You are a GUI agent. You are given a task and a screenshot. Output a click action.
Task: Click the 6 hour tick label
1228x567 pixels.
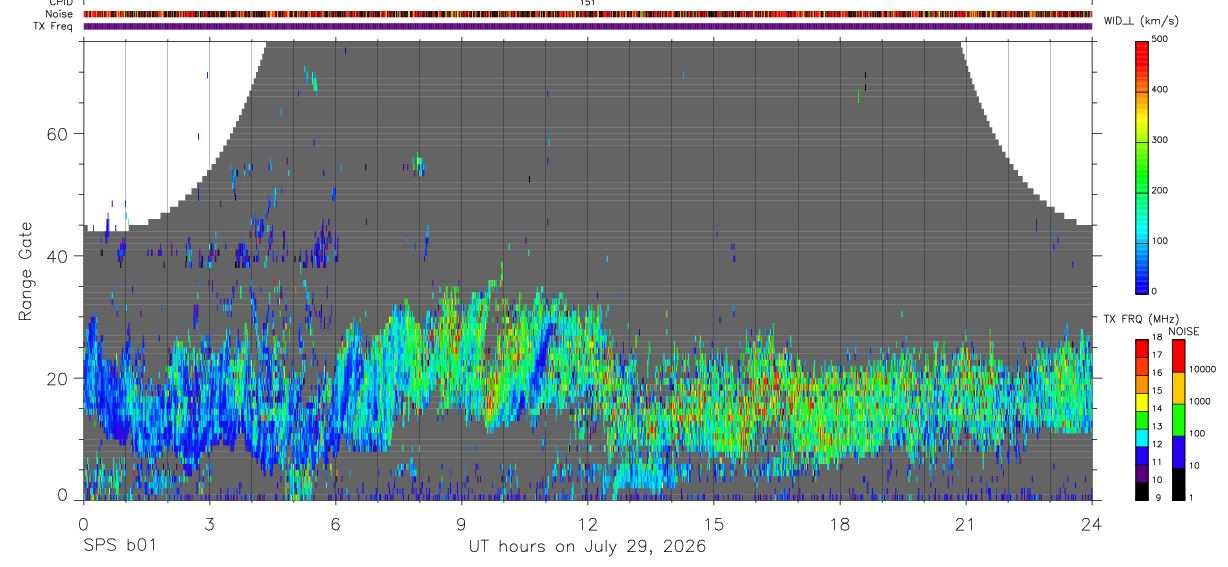click(335, 522)
